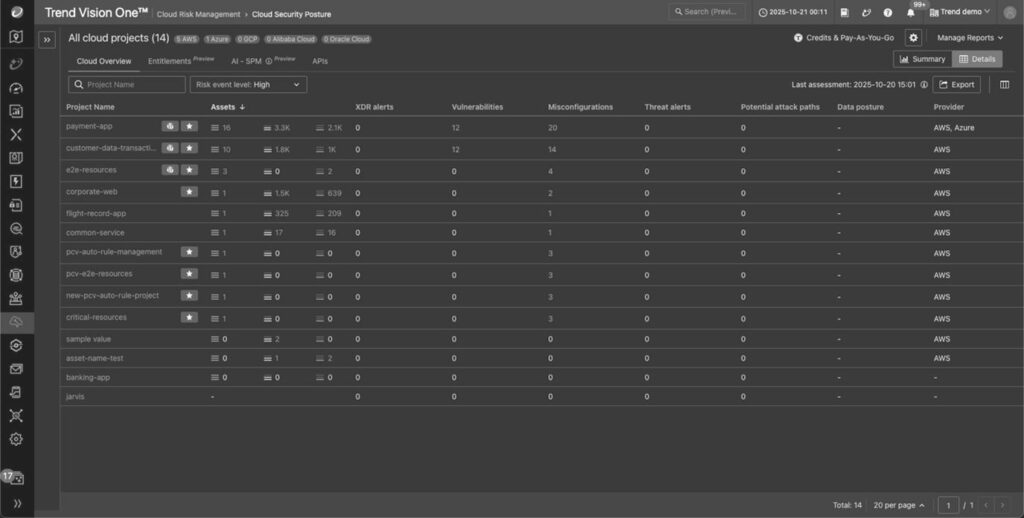Click the Project Name search field
Viewport: 1024px width, 518px height.
[127, 84]
